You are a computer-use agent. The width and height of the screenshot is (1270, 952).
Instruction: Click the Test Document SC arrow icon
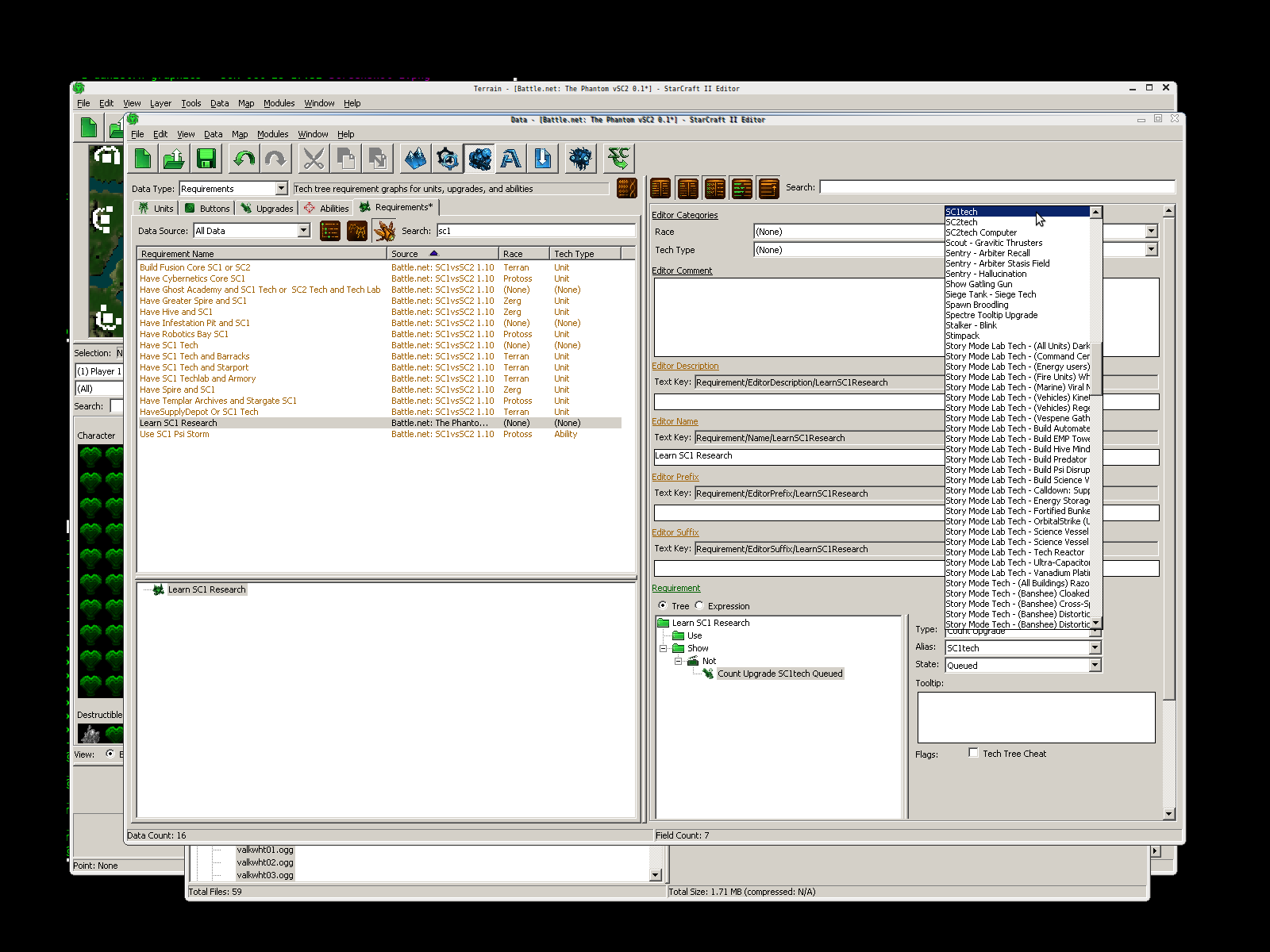(618, 159)
